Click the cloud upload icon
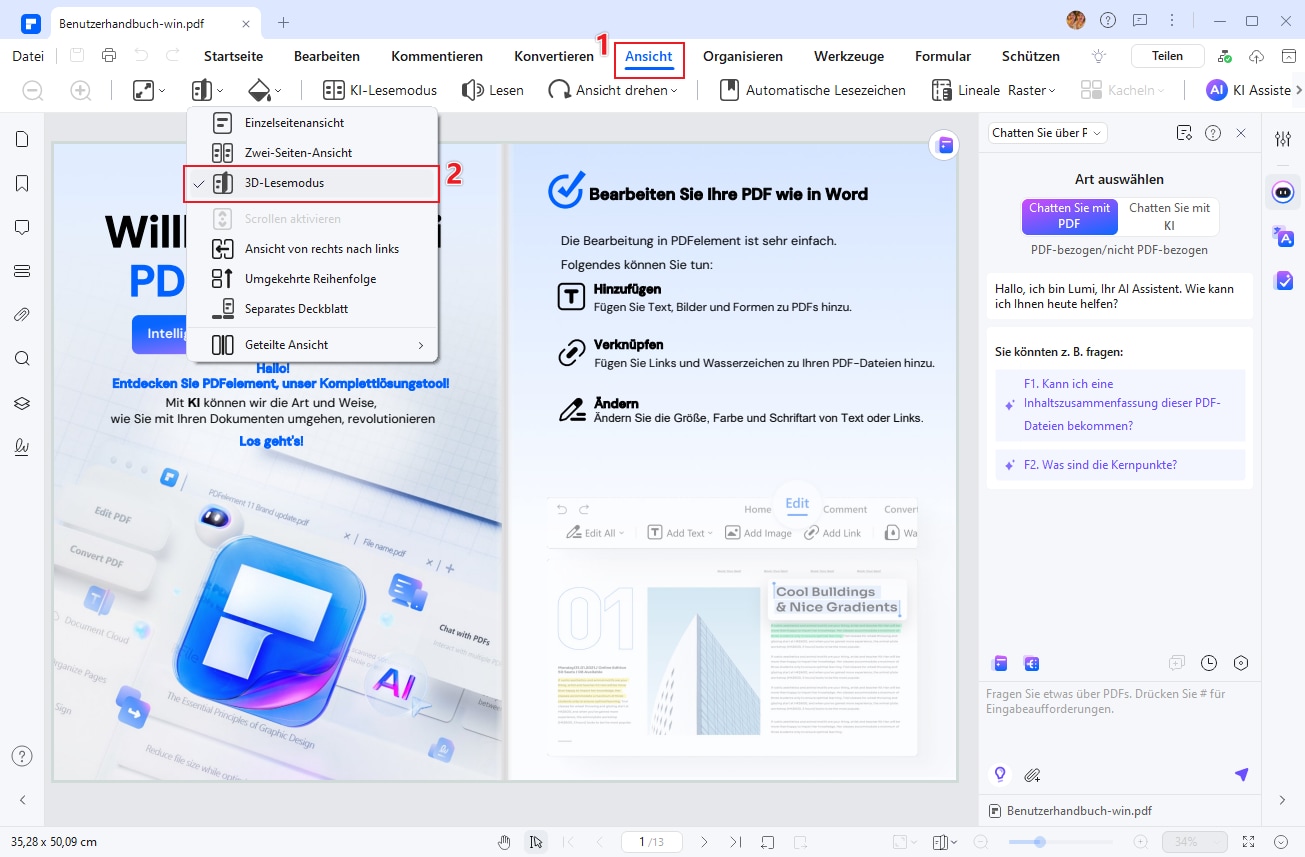Viewport: 1305px width, 857px height. pos(1257,56)
